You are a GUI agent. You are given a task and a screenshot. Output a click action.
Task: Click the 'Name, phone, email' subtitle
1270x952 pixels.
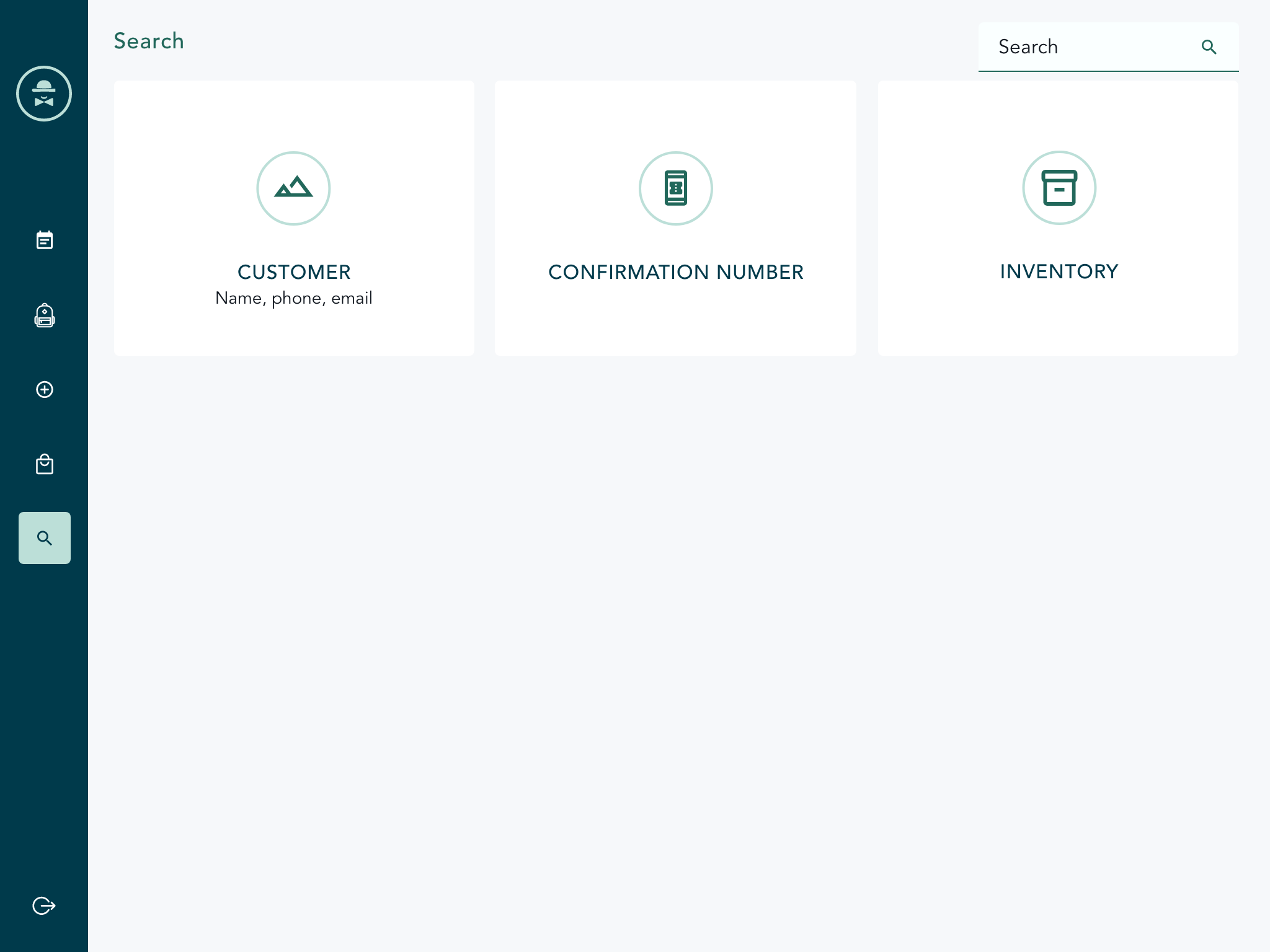294,298
